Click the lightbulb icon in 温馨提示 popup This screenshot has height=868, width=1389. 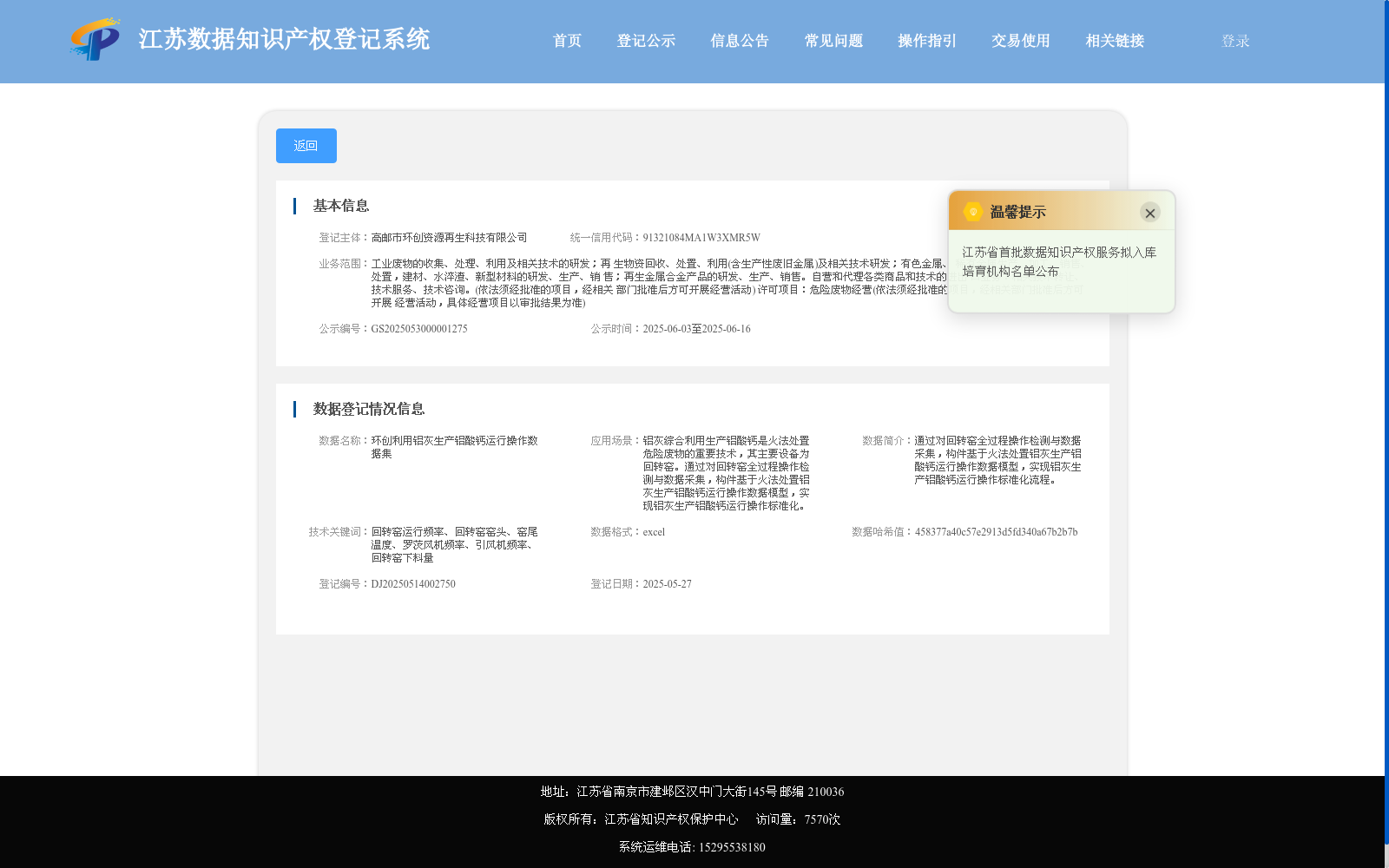pos(973,212)
